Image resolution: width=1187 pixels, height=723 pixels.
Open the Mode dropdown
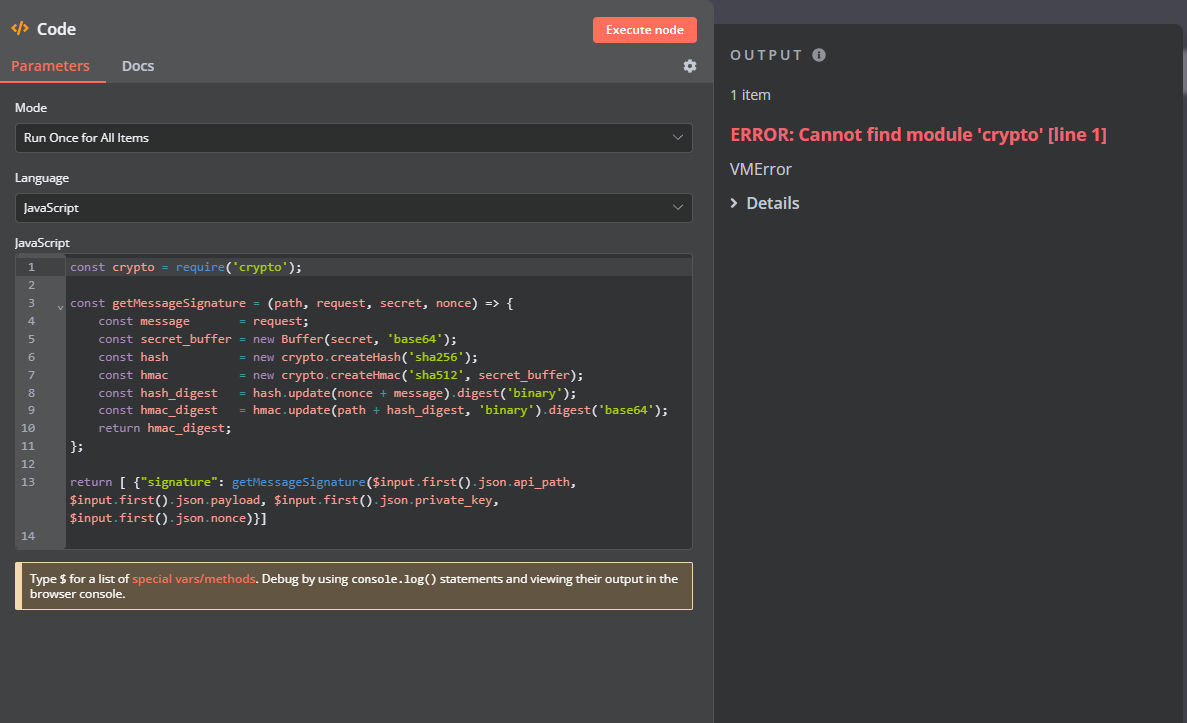coord(354,138)
